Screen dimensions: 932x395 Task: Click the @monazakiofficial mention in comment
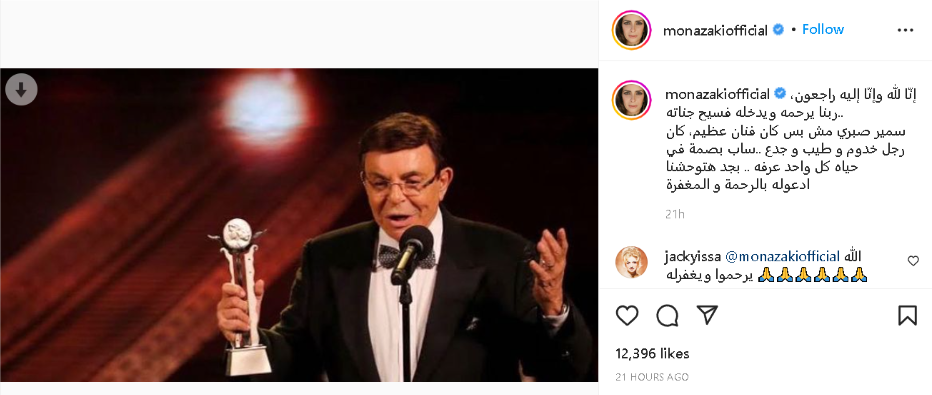pos(781,257)
